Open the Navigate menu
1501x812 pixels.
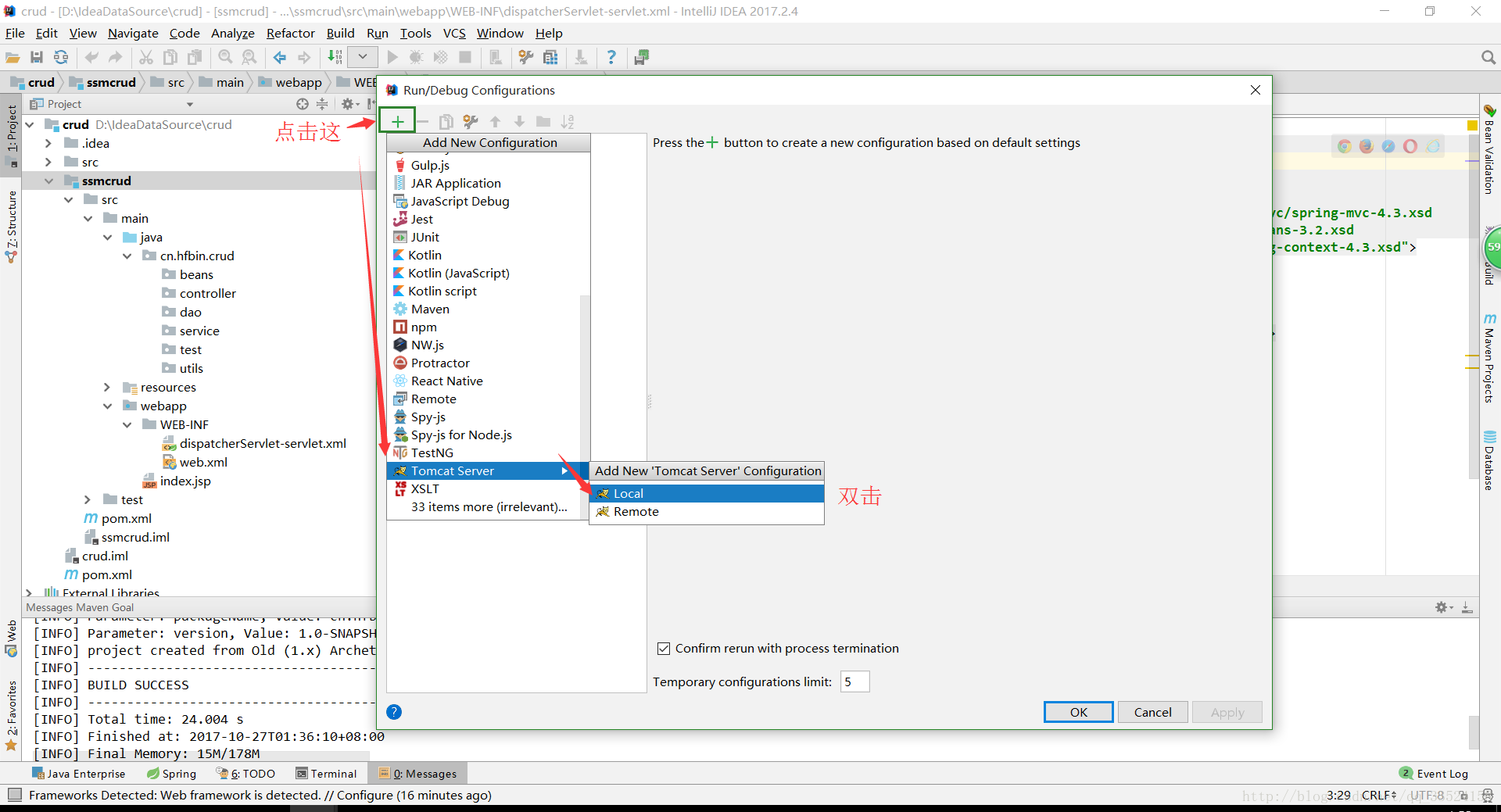[133, 33]
